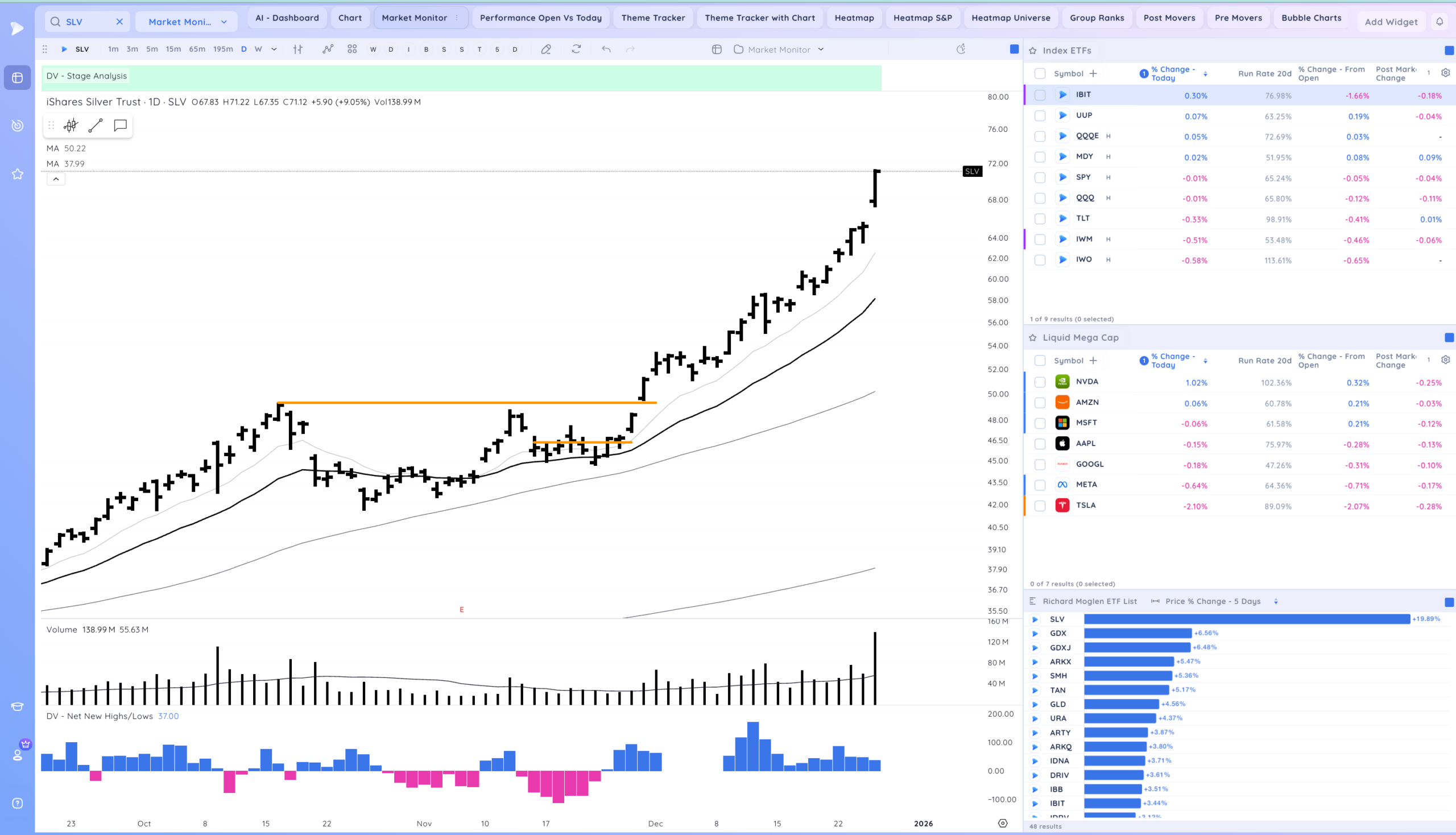Open the chart bar style icon
1456x835 pixels.
[297, 49]
